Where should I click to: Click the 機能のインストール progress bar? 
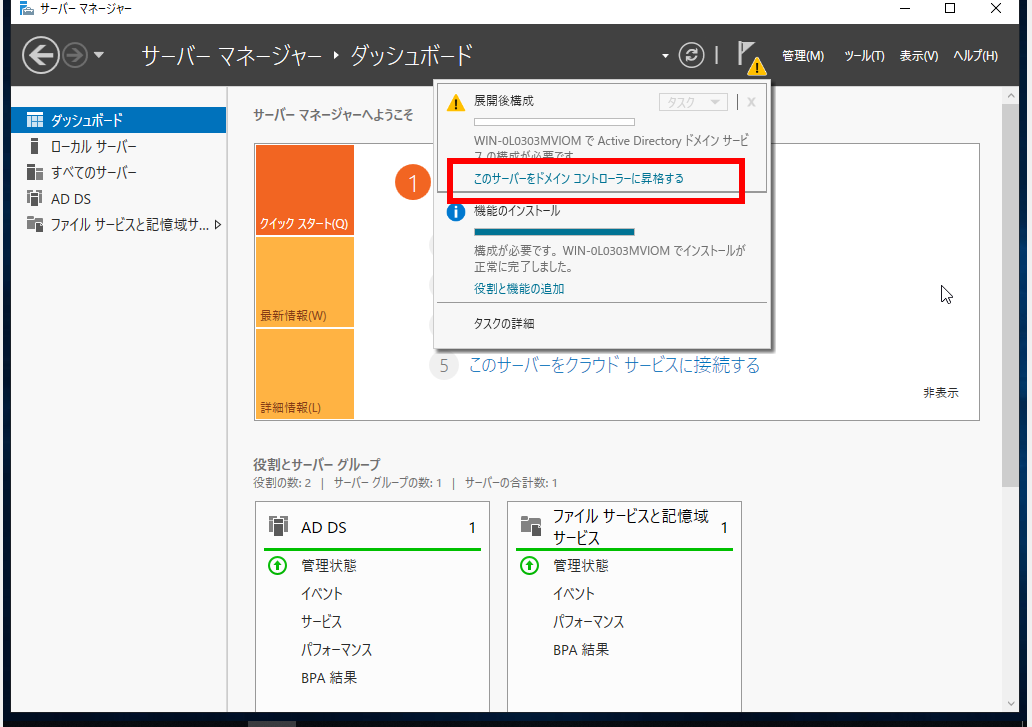554,232
